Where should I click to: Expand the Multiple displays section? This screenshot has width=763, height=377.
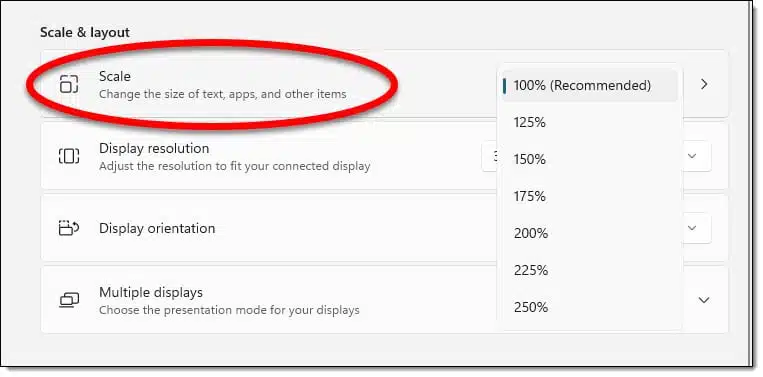704,300
